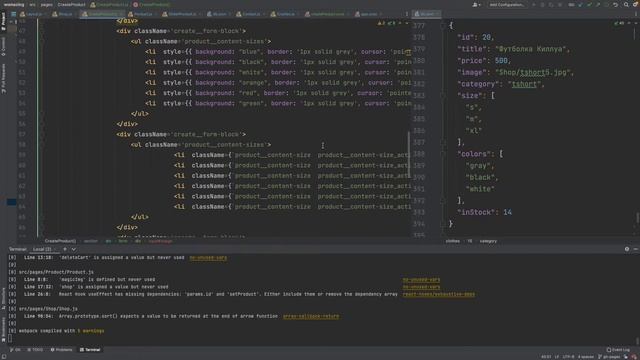Image resolution: width=640 pixels, height=360 pixels.
Task: Toggle the tool window quick-access icon bottom left
Action: click(x=3, y=357)
